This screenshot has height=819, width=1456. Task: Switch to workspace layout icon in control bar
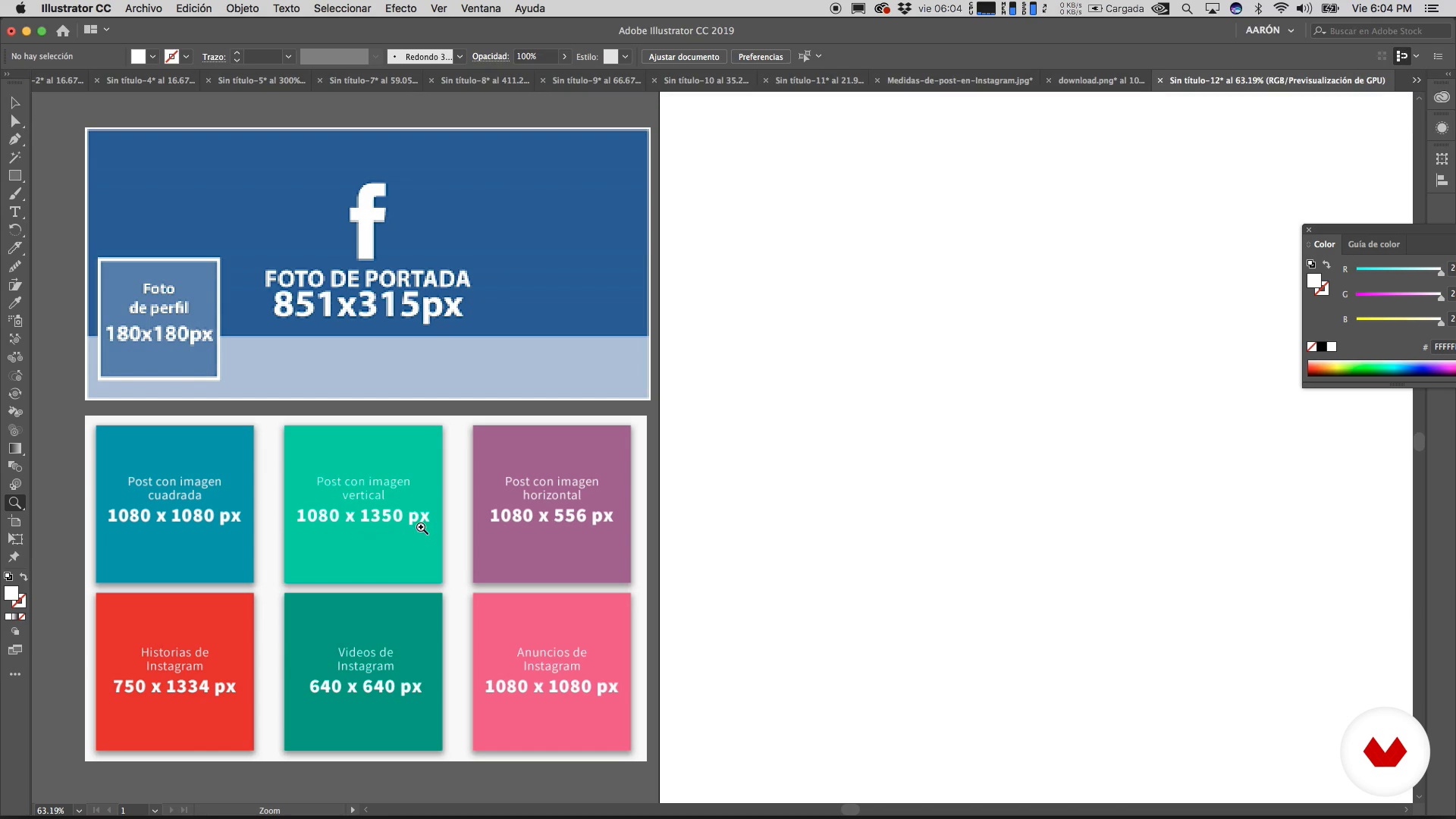90,30
